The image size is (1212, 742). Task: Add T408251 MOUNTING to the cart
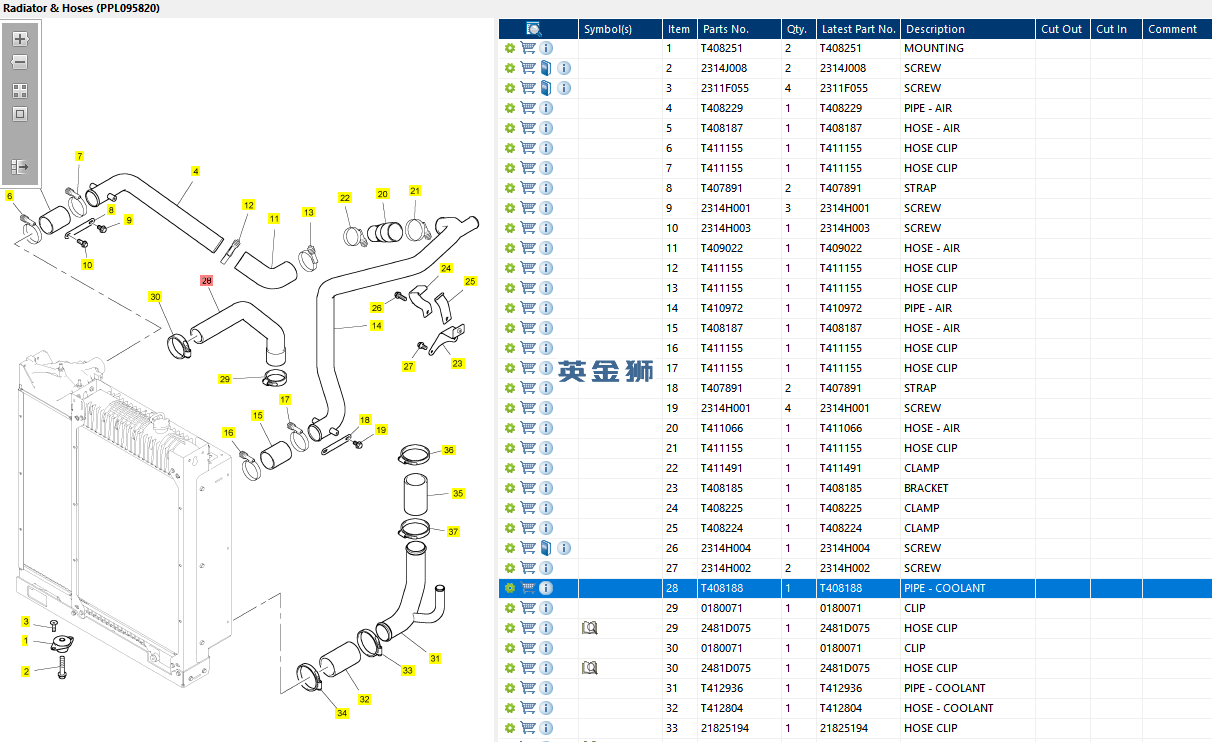click(x=528, y=48)
